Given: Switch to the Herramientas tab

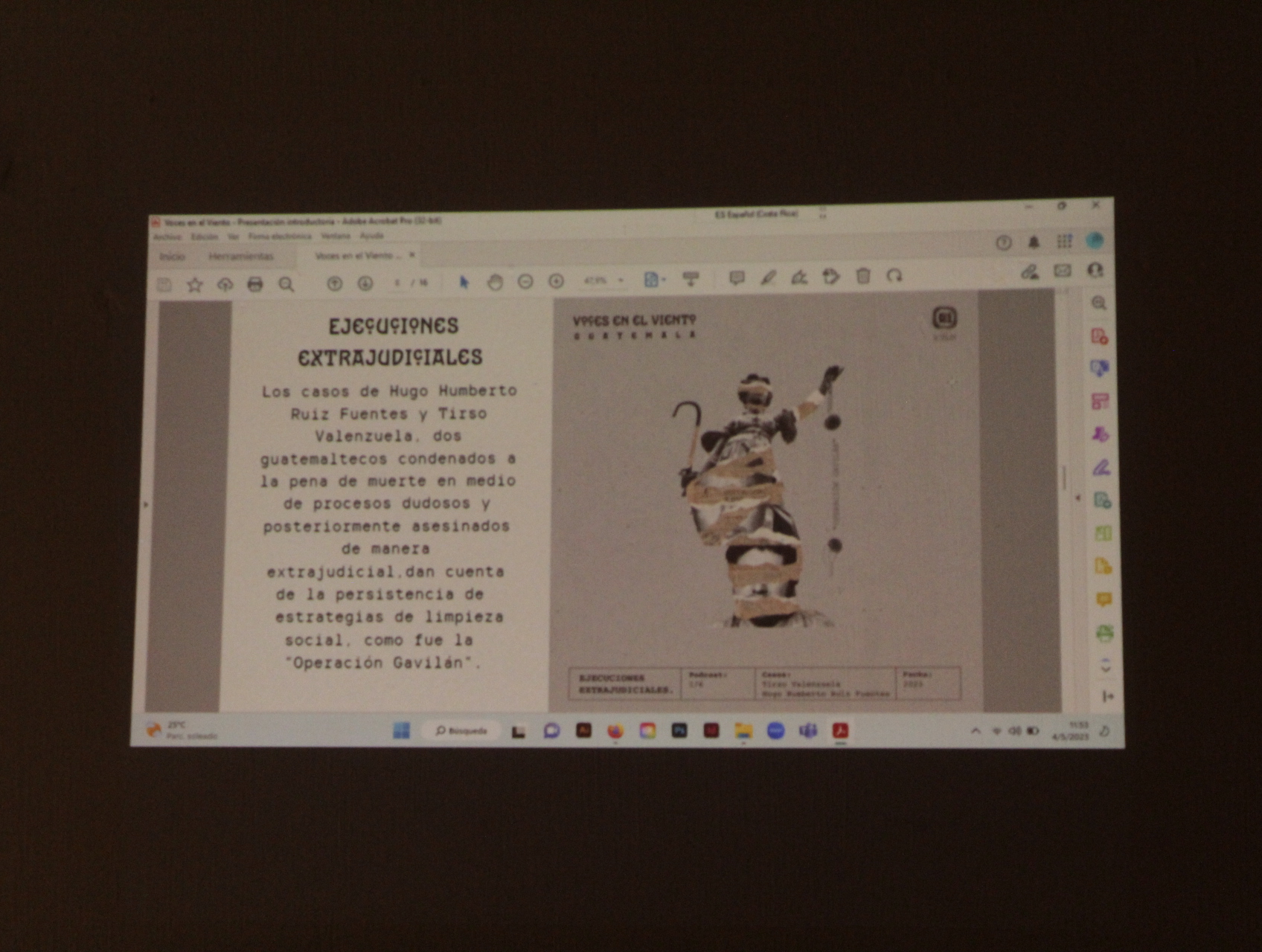Looking at the screenshot, I should point(241,257).
